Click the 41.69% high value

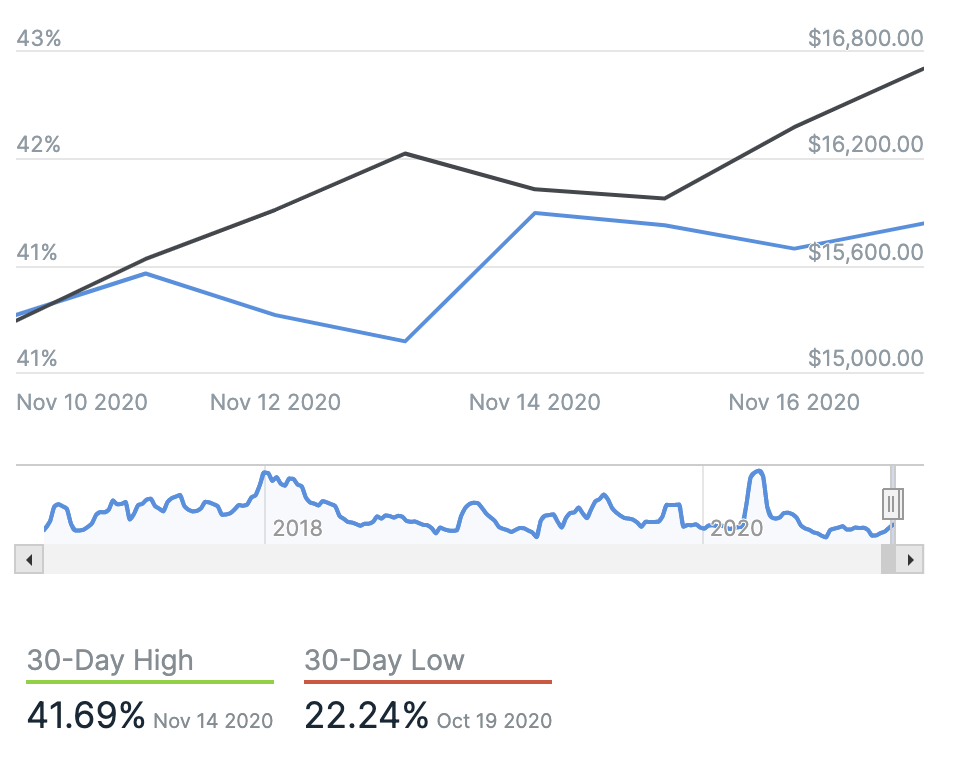[86, 716]
